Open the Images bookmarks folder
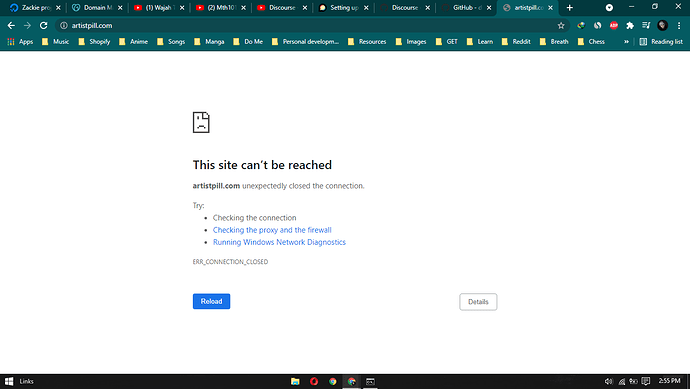This screenshot has height=389, width=690. point(411,41)
